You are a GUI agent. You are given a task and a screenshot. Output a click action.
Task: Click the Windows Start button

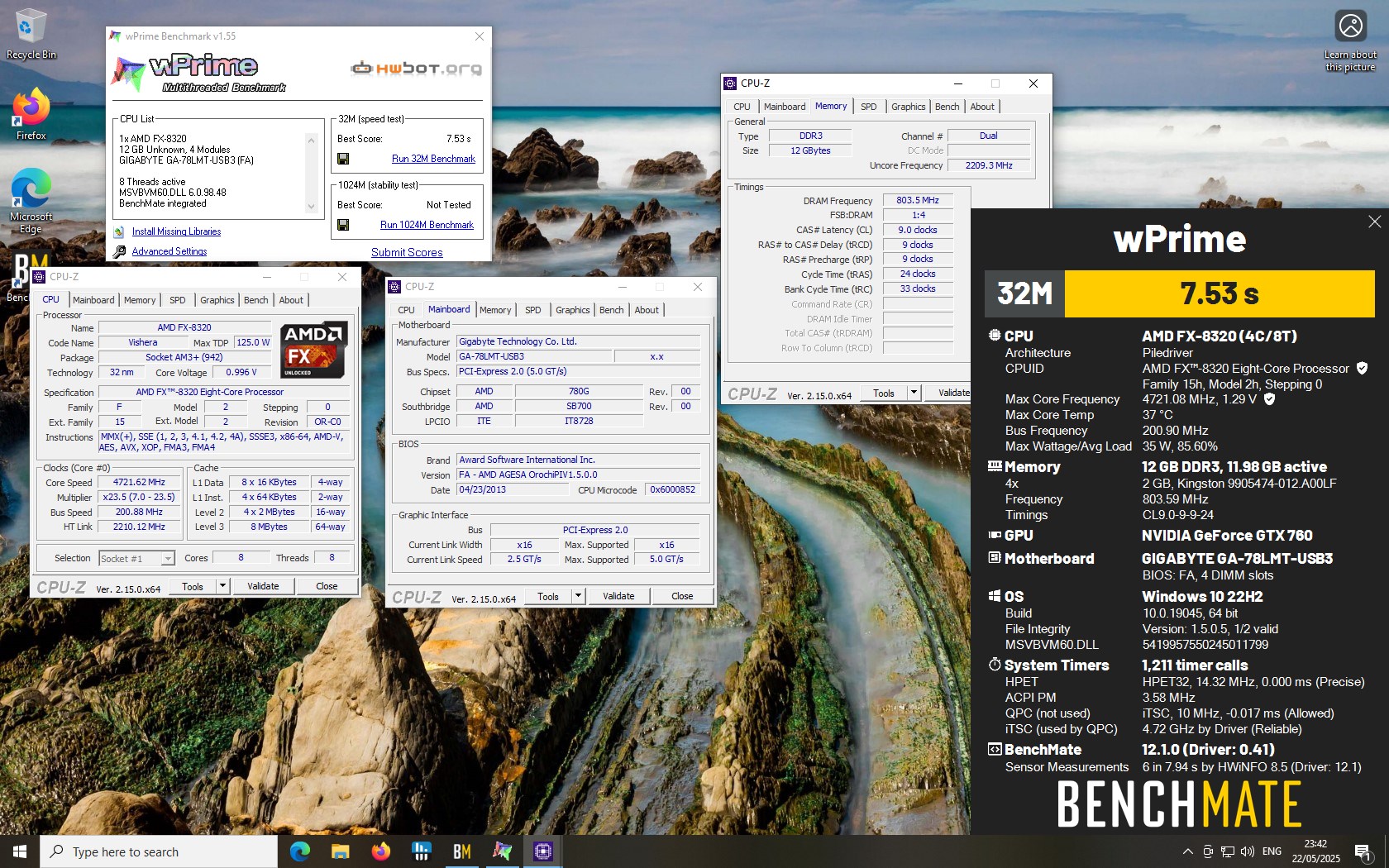coord(20,851)
